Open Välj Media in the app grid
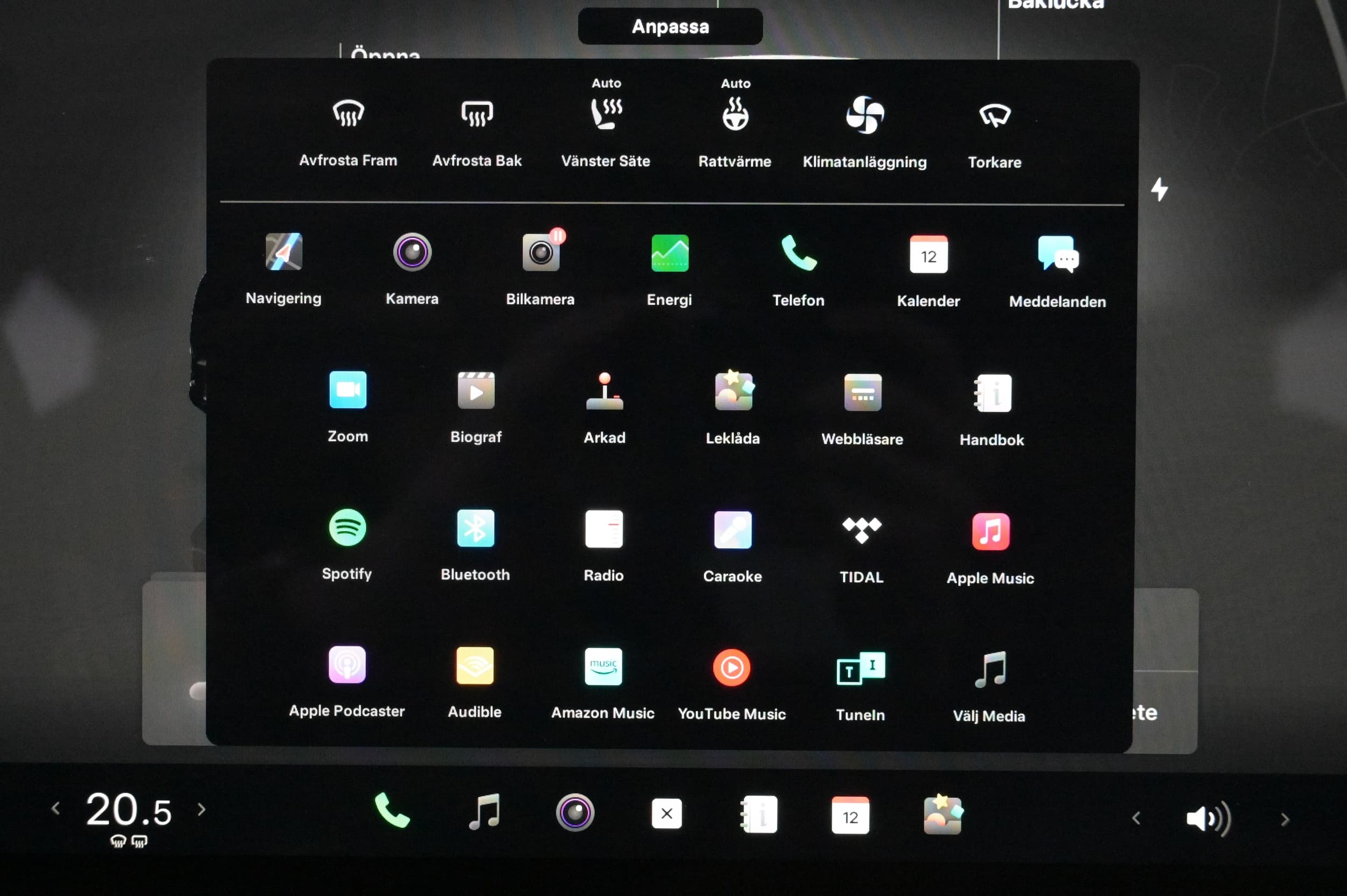 coord(990,669)
